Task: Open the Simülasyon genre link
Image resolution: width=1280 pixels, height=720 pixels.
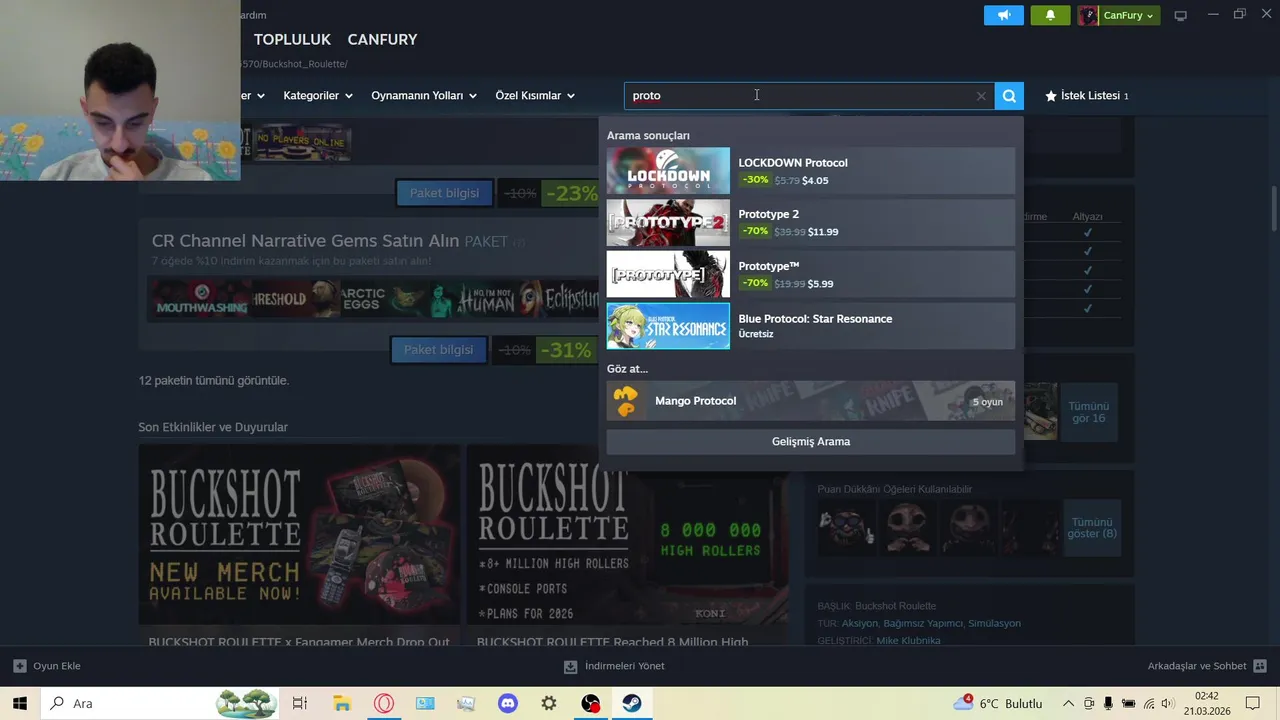Action: [994, 624]
